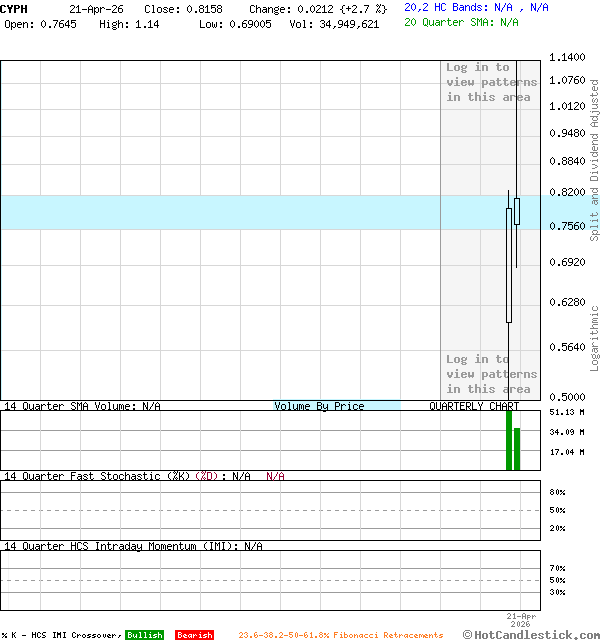
Task: Select the Volume By Price label
Action: [x=319, y=406]
